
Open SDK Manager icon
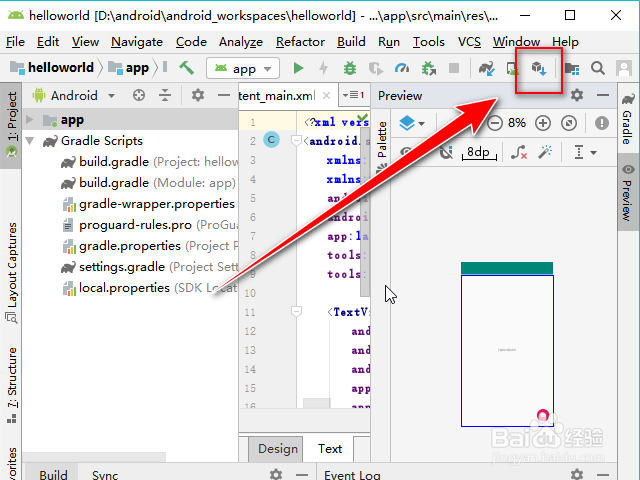click(539, 68)
